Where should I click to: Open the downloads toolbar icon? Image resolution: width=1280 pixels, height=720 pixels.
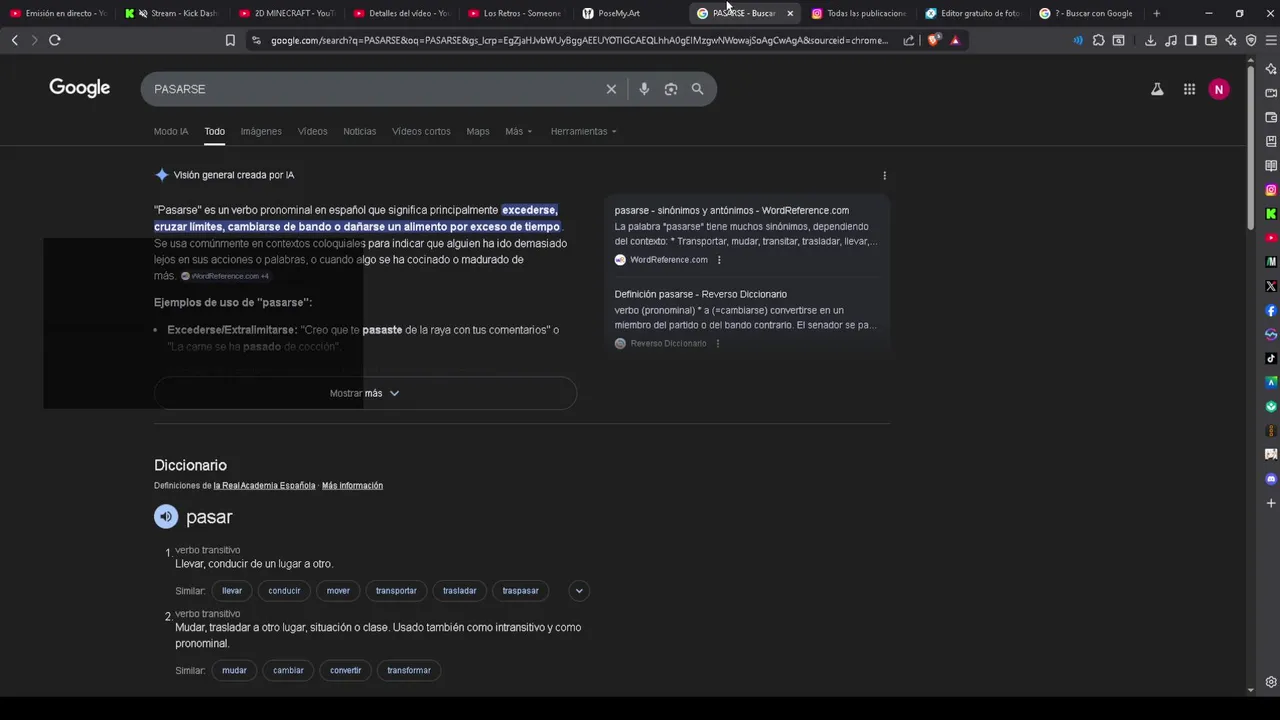(1150, 40)
